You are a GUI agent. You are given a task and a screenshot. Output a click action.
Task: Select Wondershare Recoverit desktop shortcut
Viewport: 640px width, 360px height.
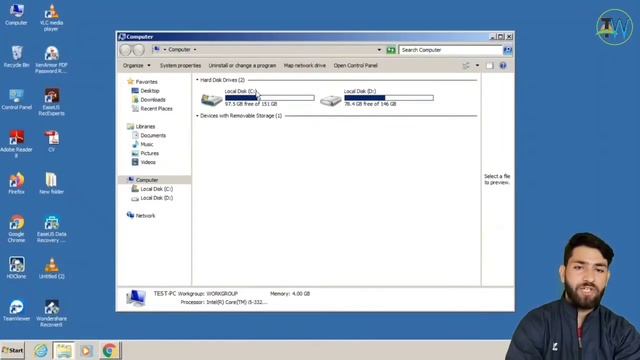[x=51, y=313]
